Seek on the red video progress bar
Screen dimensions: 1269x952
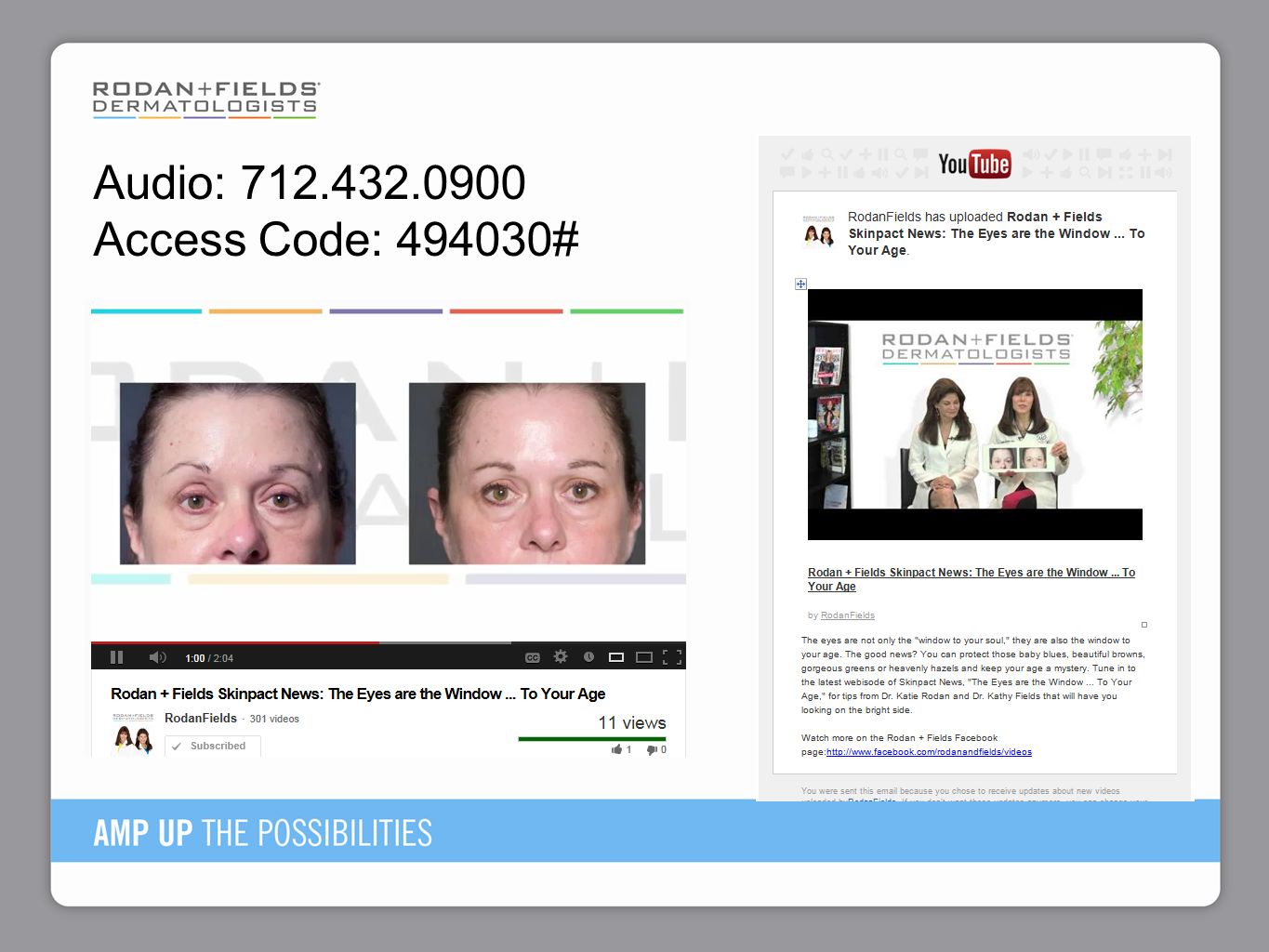235,642
